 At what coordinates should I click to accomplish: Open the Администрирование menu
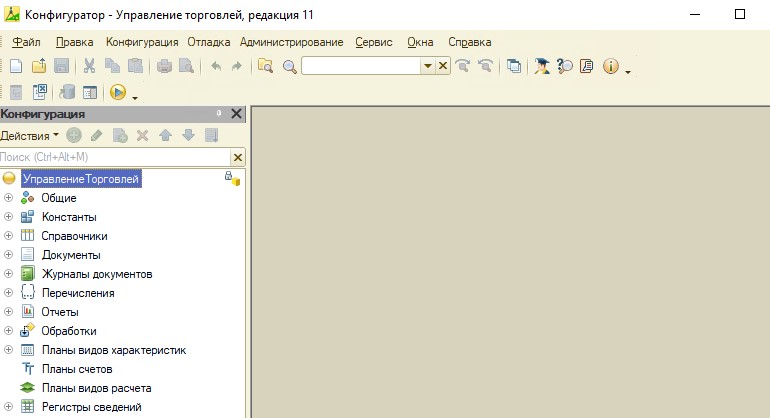point(291,42)
